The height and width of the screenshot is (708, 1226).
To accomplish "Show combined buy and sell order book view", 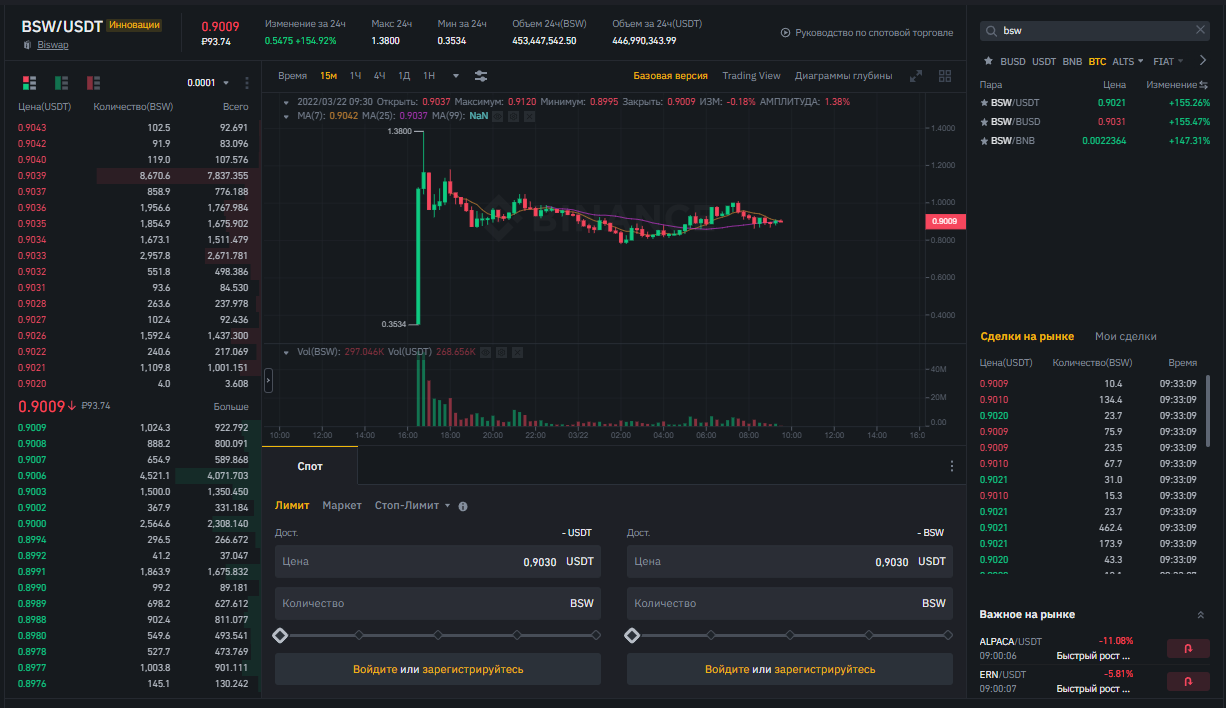I will 29,82.
